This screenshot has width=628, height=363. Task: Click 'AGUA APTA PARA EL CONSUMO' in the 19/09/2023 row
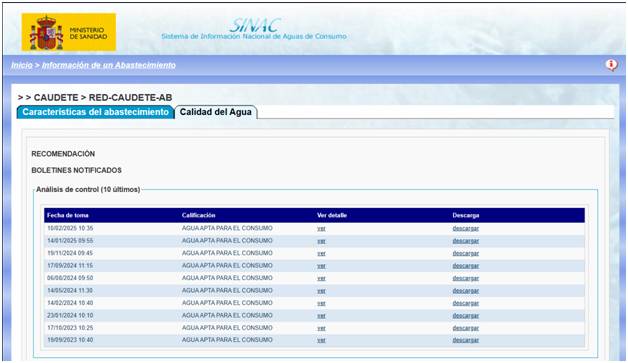click(227, 340)
